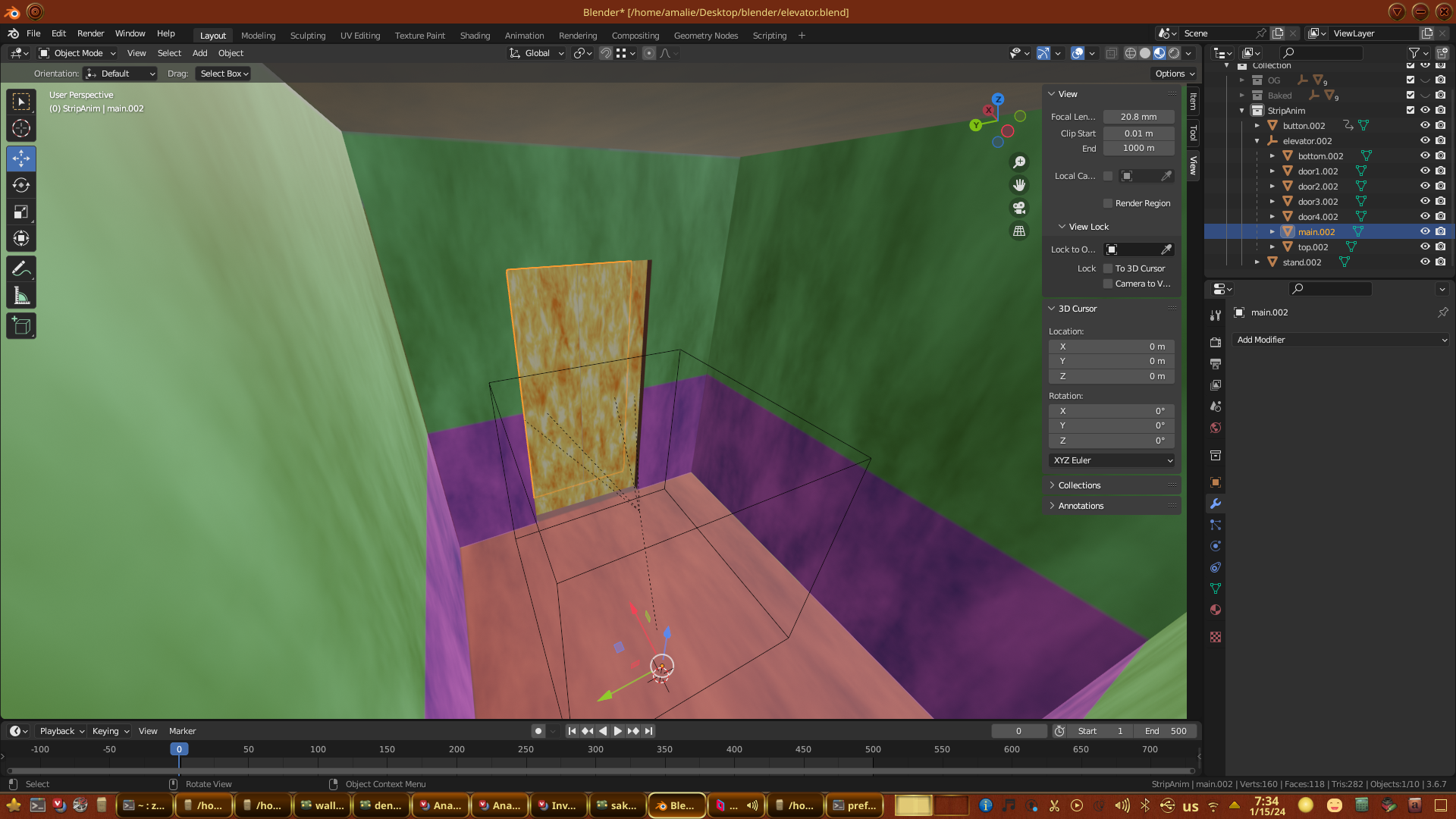Switch to orthographic view grid icon
This screenshot has height=819, width=1456.
pyautogui.click(x=1019, y=231)
